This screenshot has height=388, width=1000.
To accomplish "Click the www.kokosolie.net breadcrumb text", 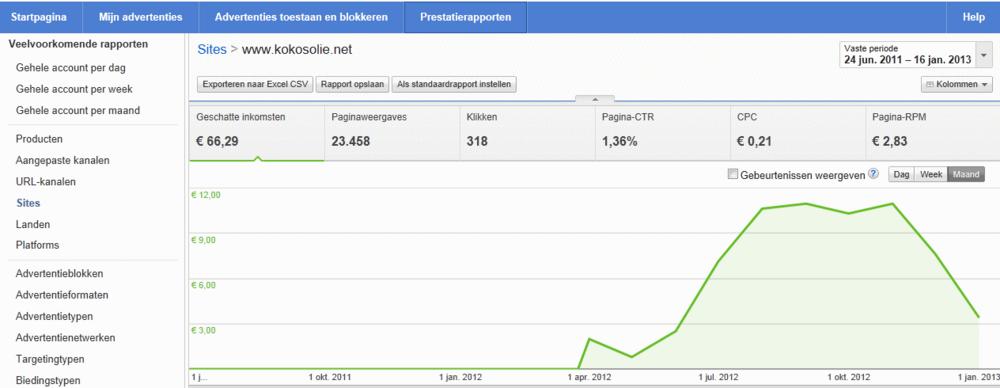I will coord(297,49).
